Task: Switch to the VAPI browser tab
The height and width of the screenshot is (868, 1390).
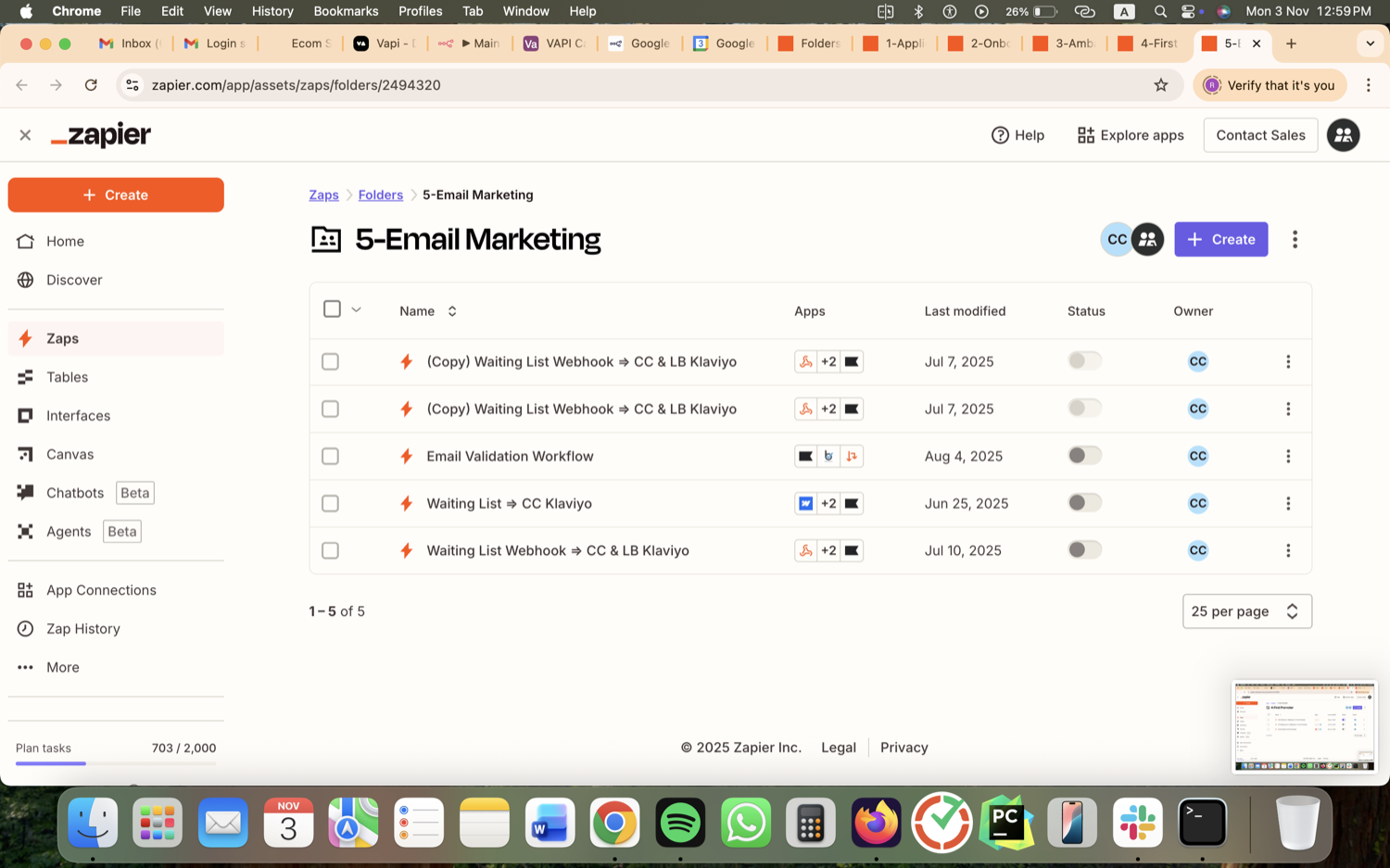Action: click(x=554, y=44)
